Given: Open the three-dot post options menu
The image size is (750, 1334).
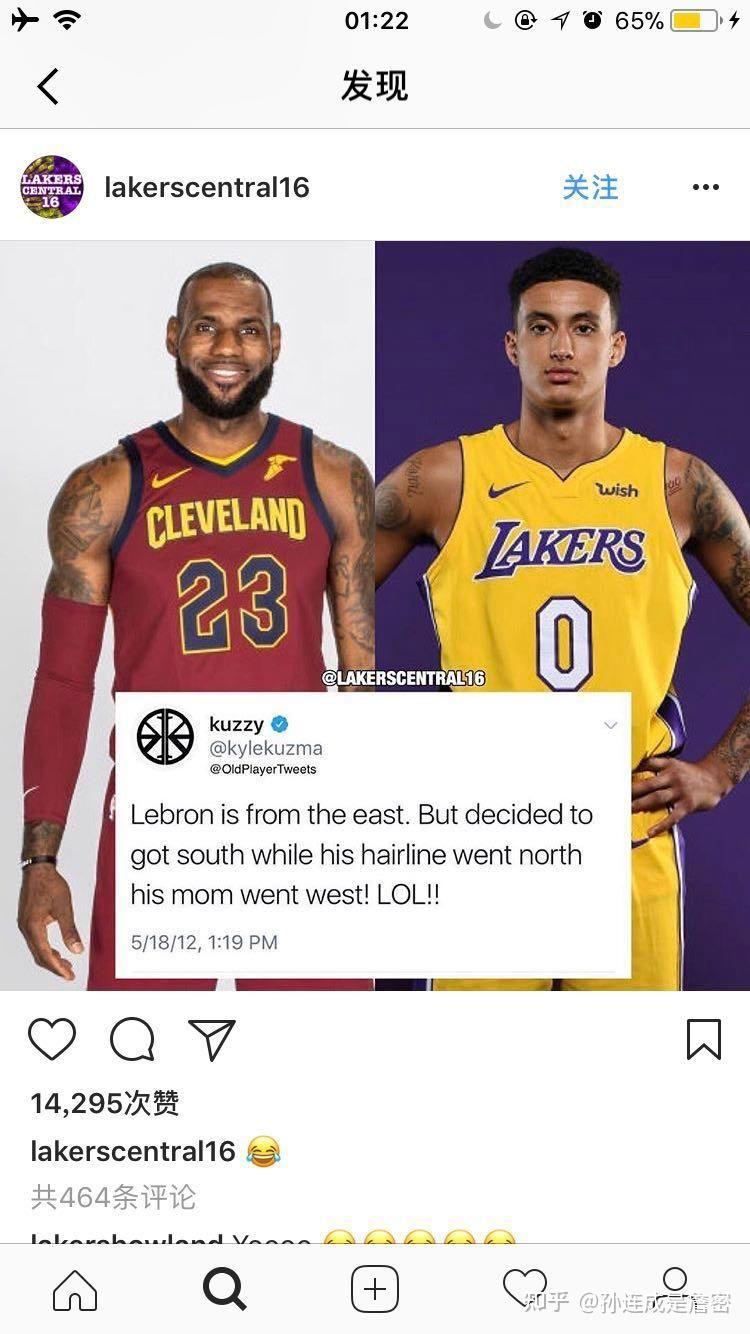Looking at the screenshot, I should click(x=705, y=187).
